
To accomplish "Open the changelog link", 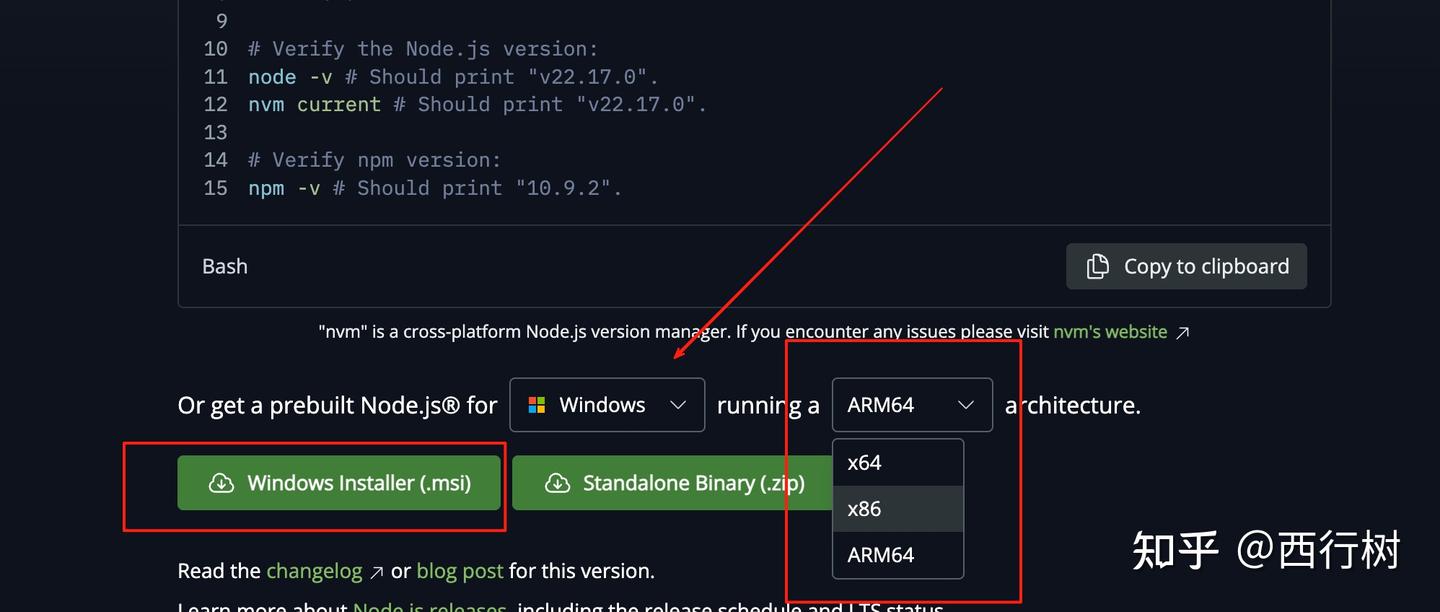I will [x=314, y=571].
